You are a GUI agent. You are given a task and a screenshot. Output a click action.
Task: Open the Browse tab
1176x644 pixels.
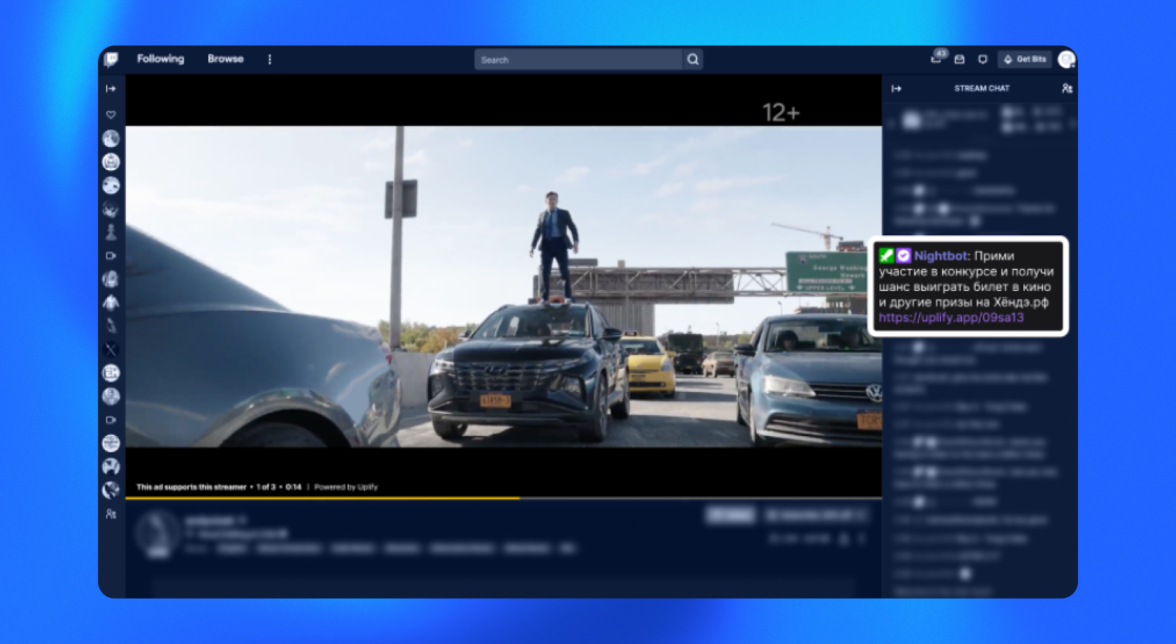coord(225,59)
